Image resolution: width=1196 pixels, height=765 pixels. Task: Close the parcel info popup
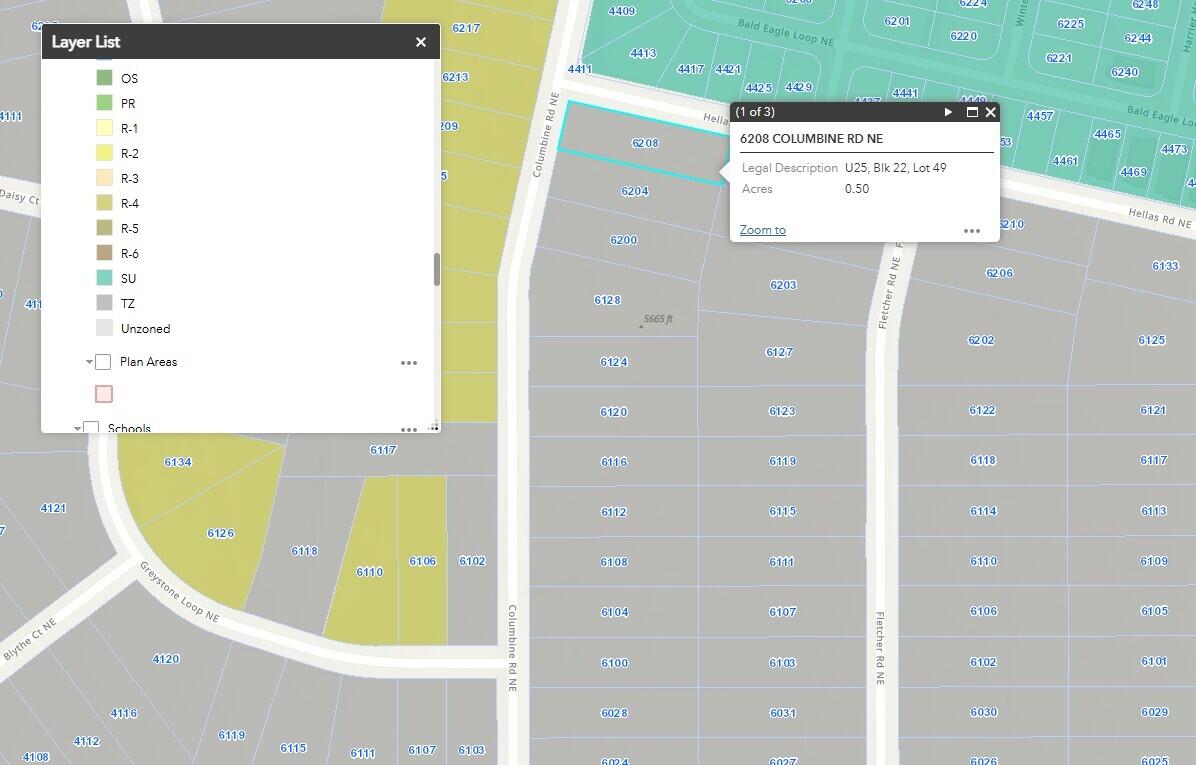(990, 112)
